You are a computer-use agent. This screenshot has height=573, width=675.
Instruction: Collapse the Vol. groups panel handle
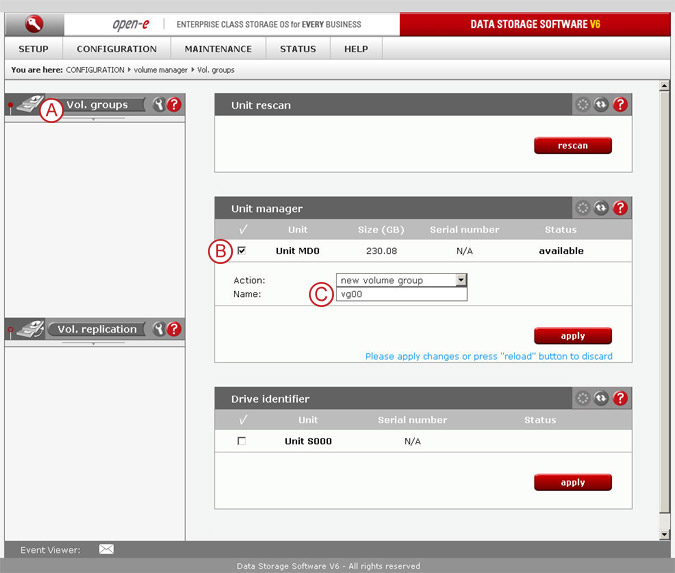click(93, 119)
